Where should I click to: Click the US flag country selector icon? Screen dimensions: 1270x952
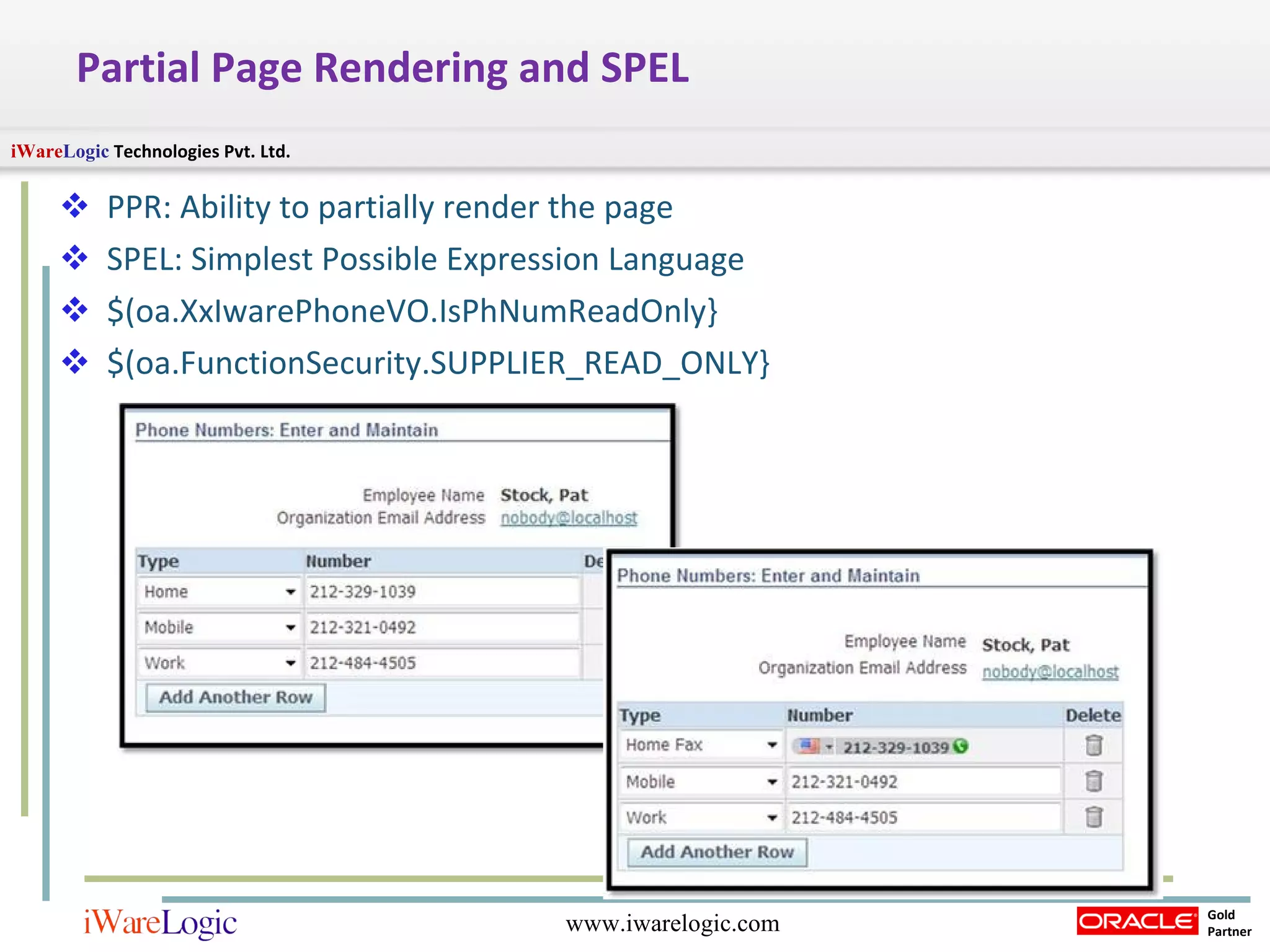point(809,746)
